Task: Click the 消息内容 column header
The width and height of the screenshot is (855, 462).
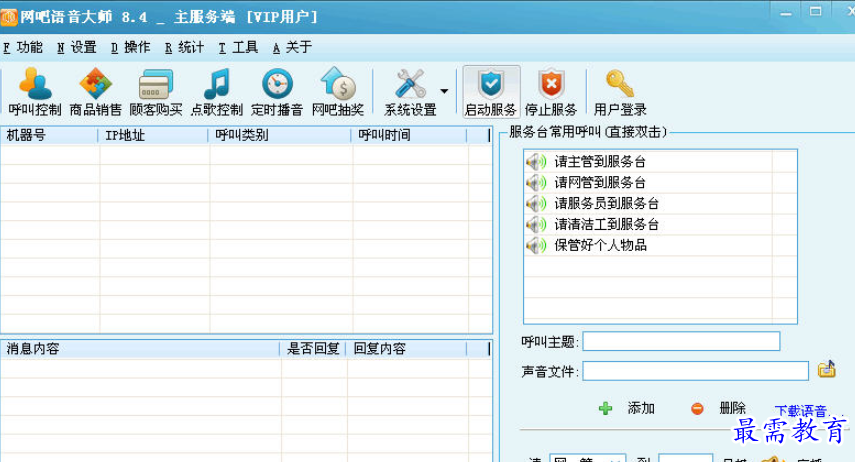Action: tap(140, 349)
